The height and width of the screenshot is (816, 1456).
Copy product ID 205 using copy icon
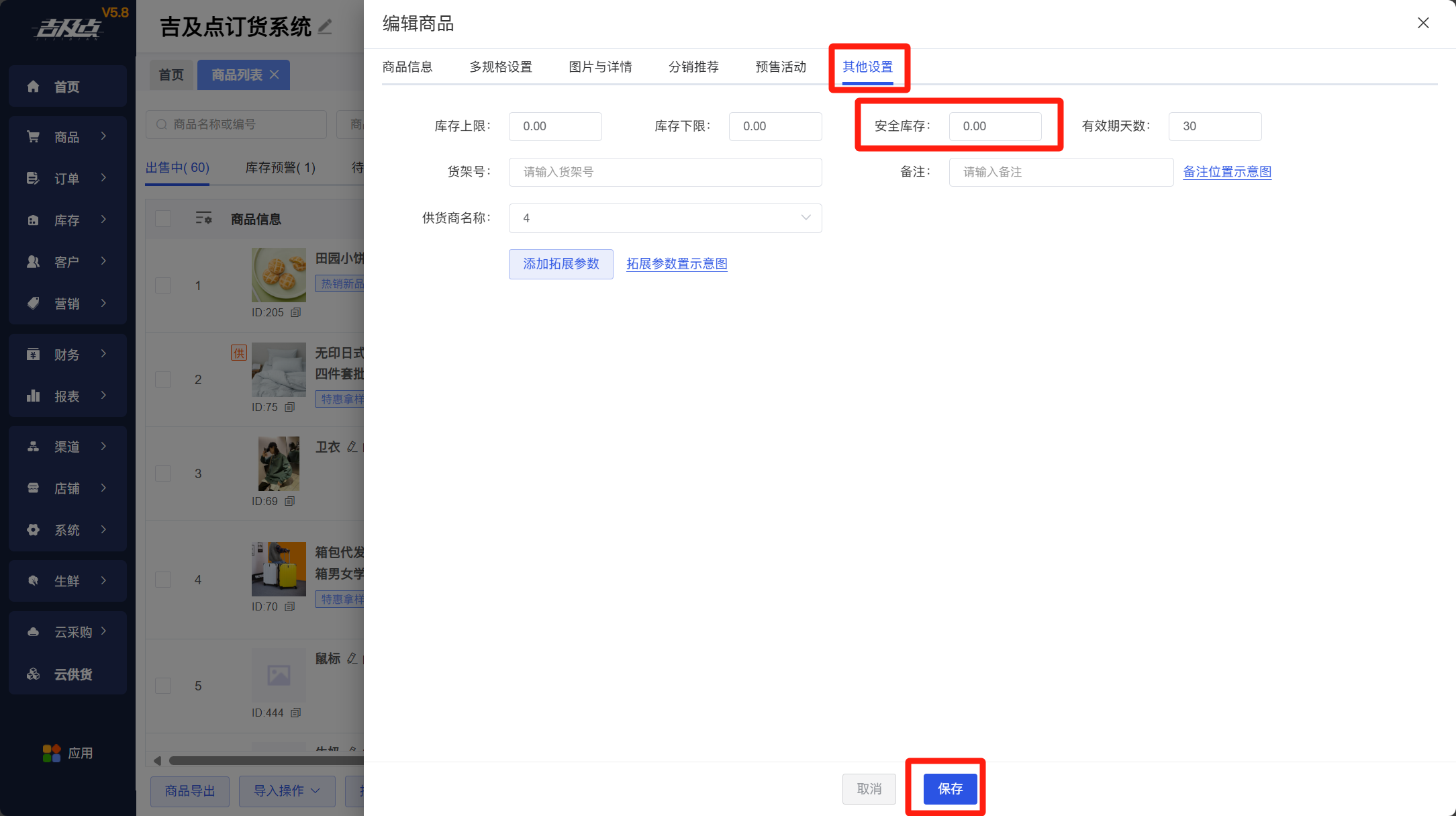pos(295,312)
